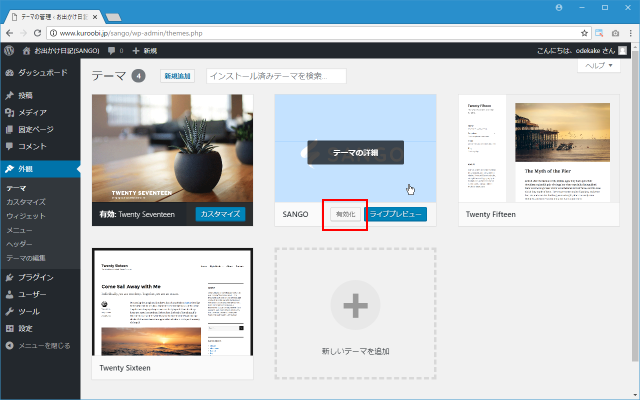Click カスタマイズ button on Twenty Seventeen
The image size is (640, 400).
tap(220, 214)
